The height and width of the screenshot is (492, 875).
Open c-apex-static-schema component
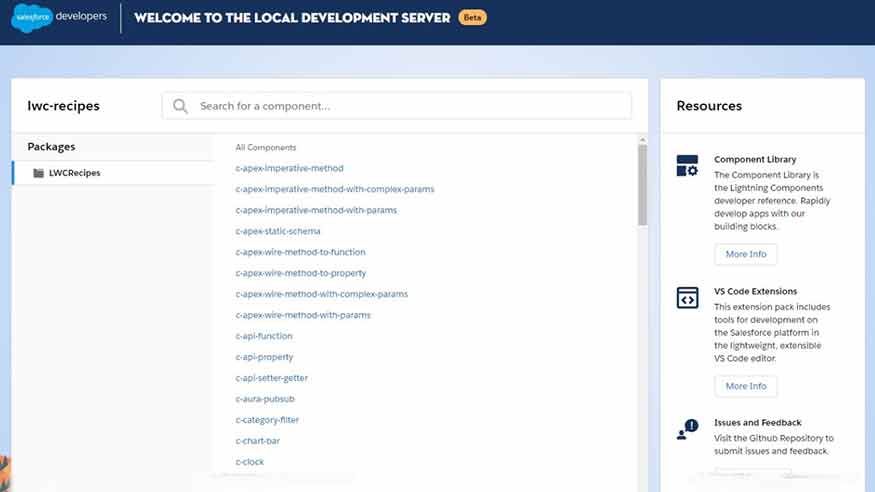click(277, 231)
